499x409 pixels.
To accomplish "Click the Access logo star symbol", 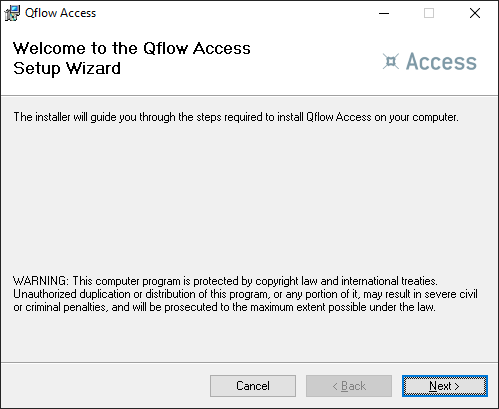I will 391,61.
